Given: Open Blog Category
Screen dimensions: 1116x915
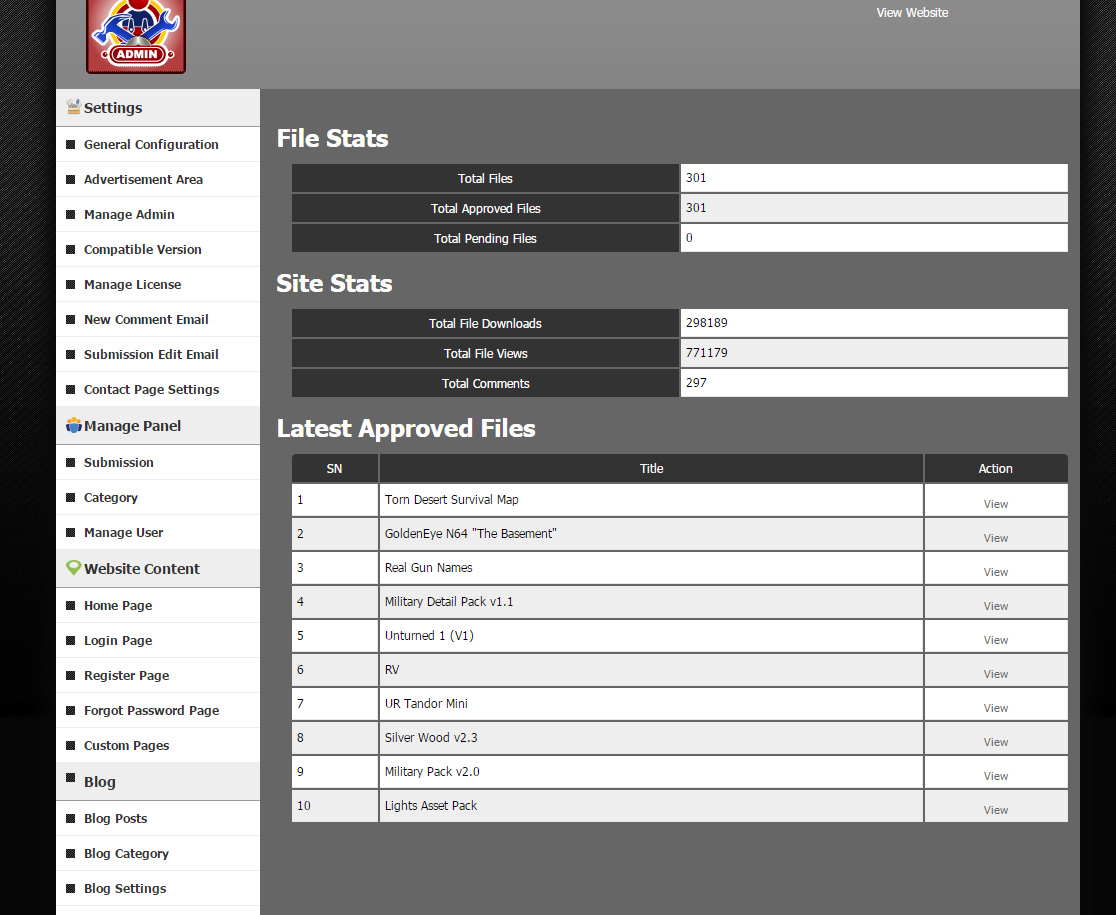Looking at the screenshot, I should click(x=126, y=853).
